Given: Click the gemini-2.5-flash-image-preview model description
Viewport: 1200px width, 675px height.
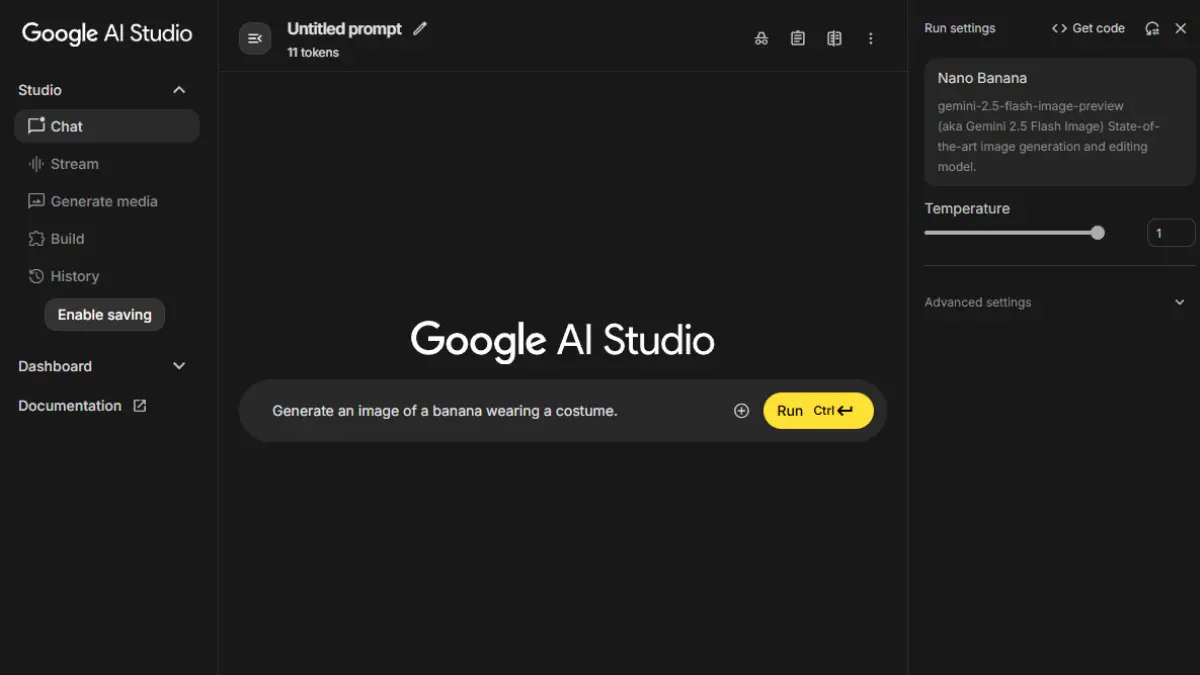Looking at the screenshot, I should click(1049, 136).
